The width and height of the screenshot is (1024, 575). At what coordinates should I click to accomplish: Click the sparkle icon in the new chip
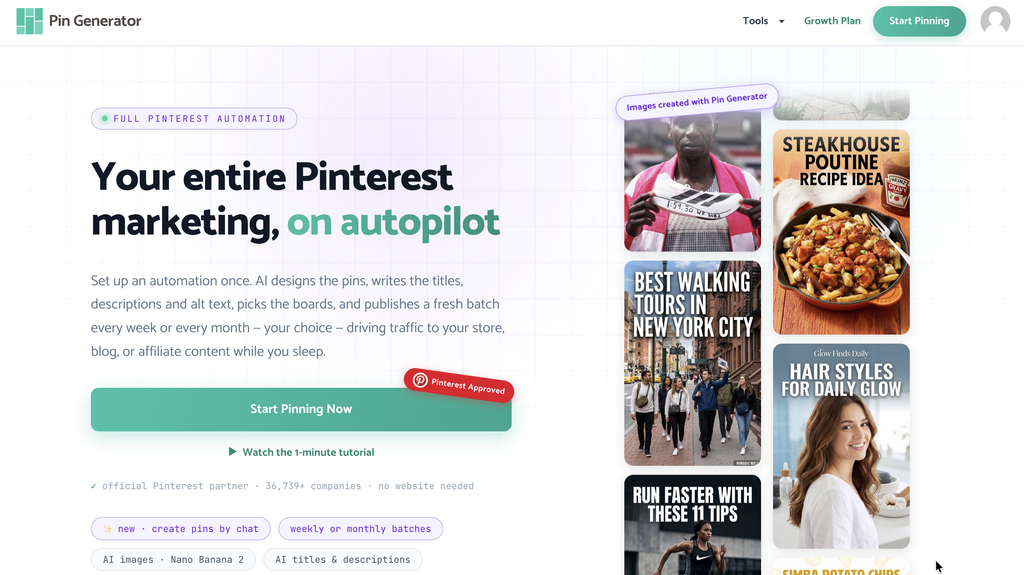(108, 529)
